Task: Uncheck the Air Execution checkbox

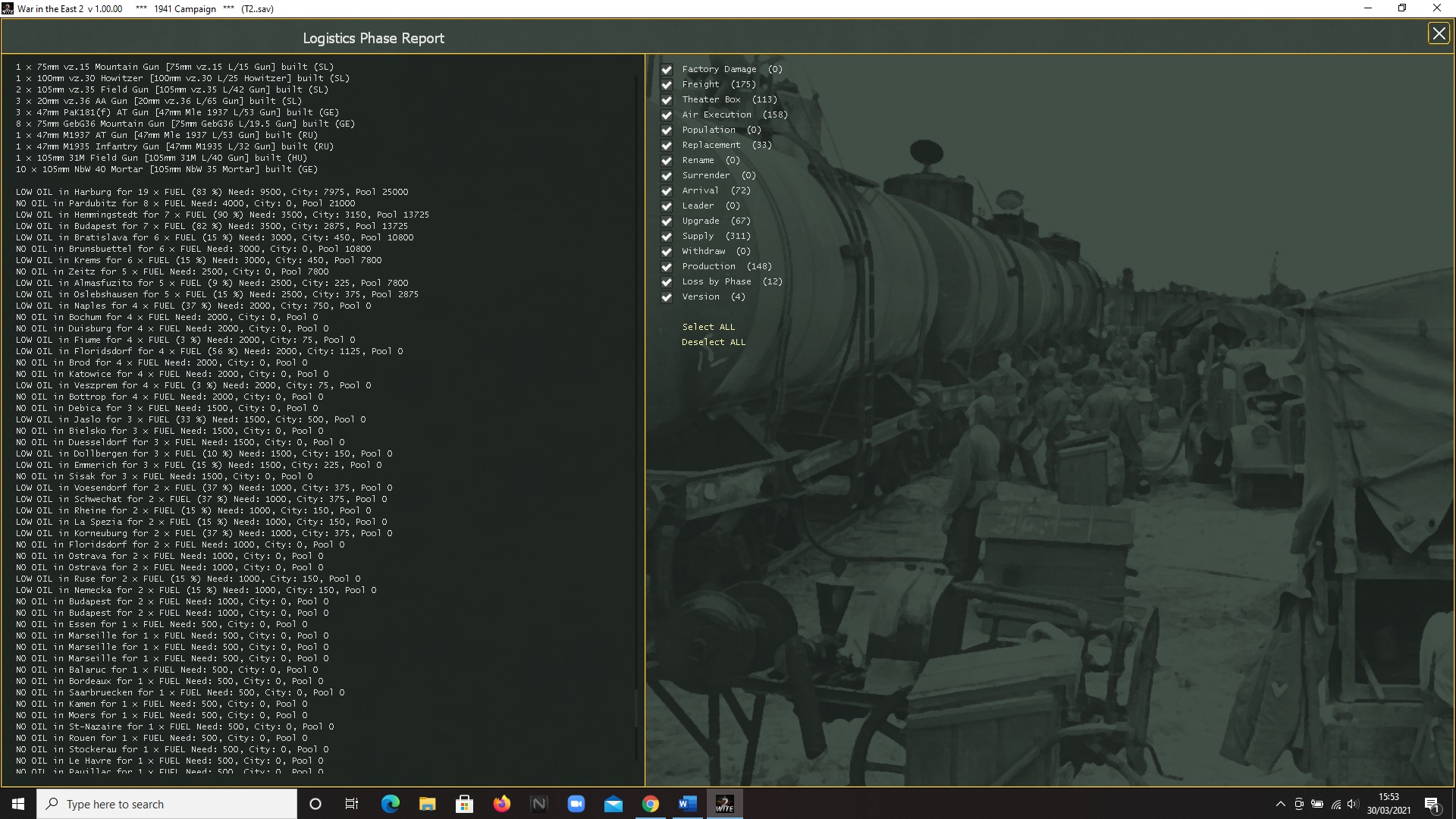Action: tap(667, 115)
